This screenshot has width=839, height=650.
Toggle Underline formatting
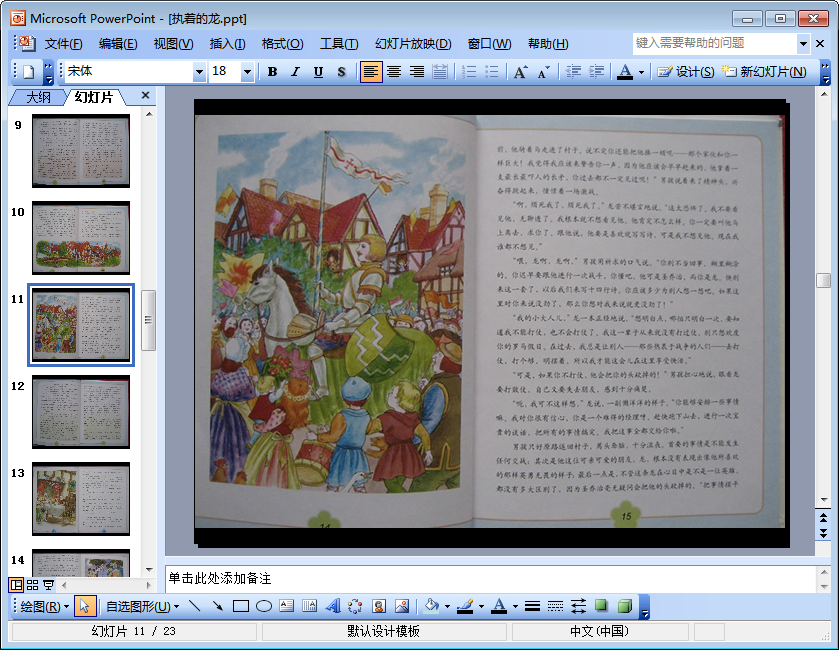pos(318,72)
